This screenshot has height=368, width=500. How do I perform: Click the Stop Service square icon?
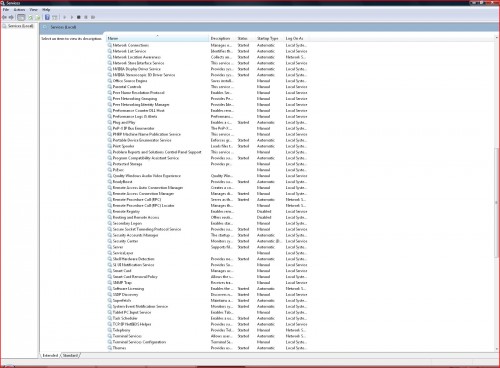79,17
